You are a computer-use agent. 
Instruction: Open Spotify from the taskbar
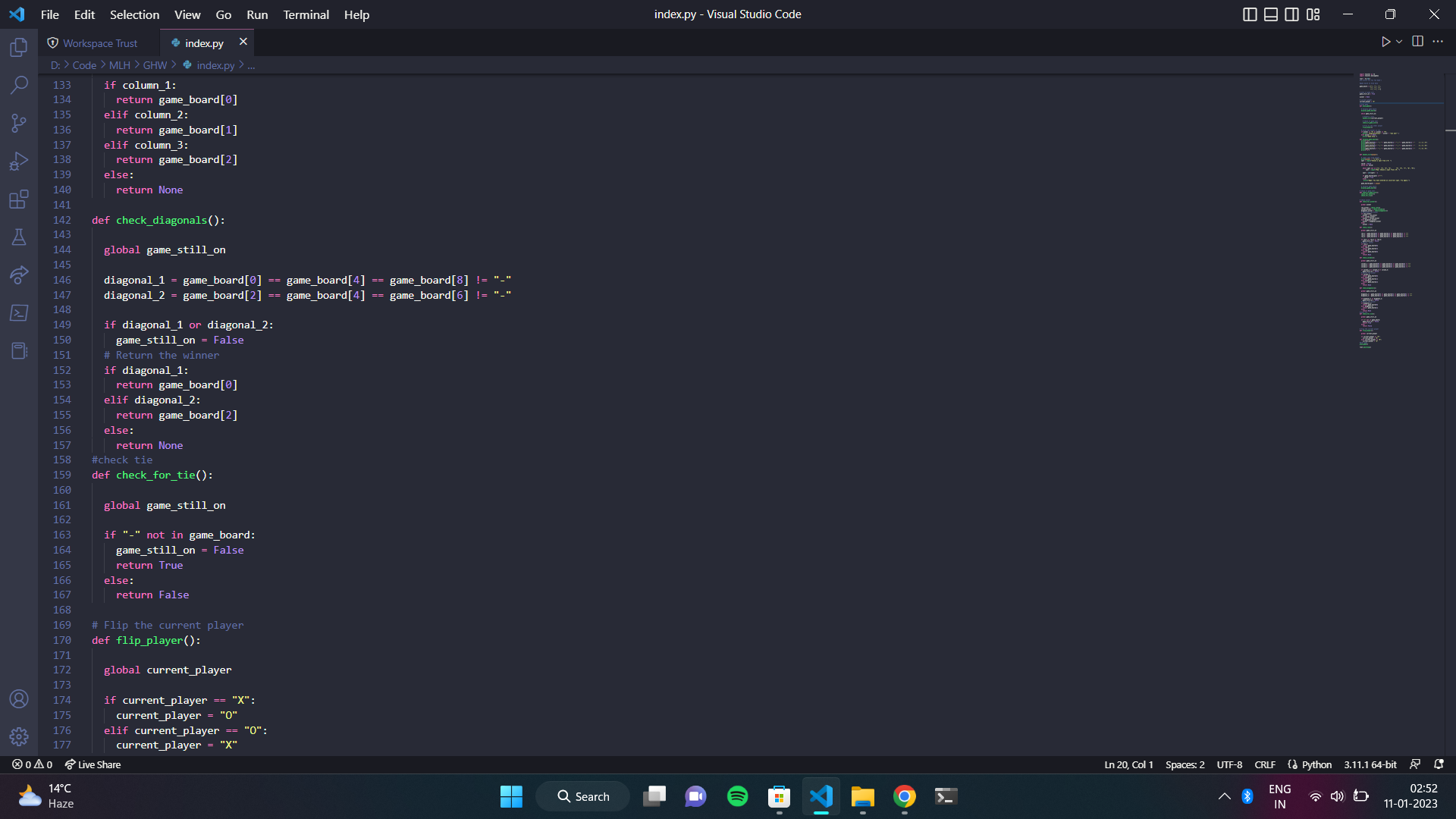(x=737, y=796)
